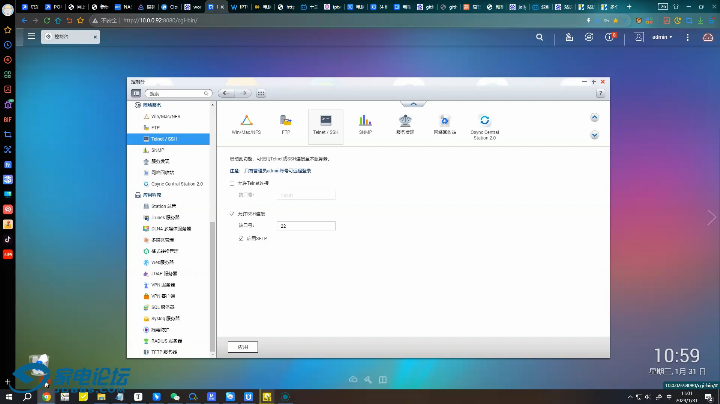Open a new browser tab with plus button
Viewport: 720px width, 404px height.
pos(629,7)
